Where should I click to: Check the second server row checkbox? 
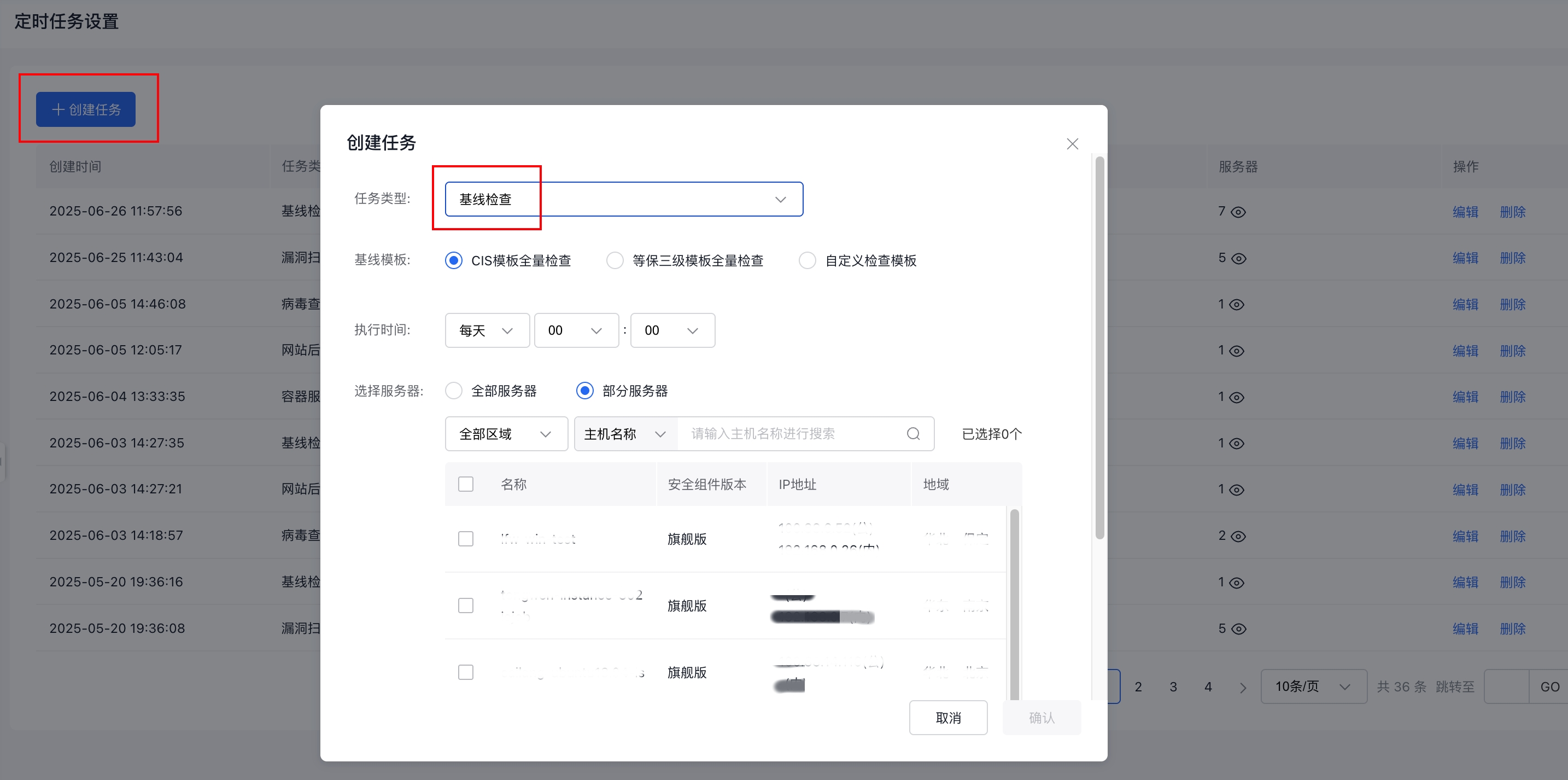pyautogui.click(x=466, y=606)
